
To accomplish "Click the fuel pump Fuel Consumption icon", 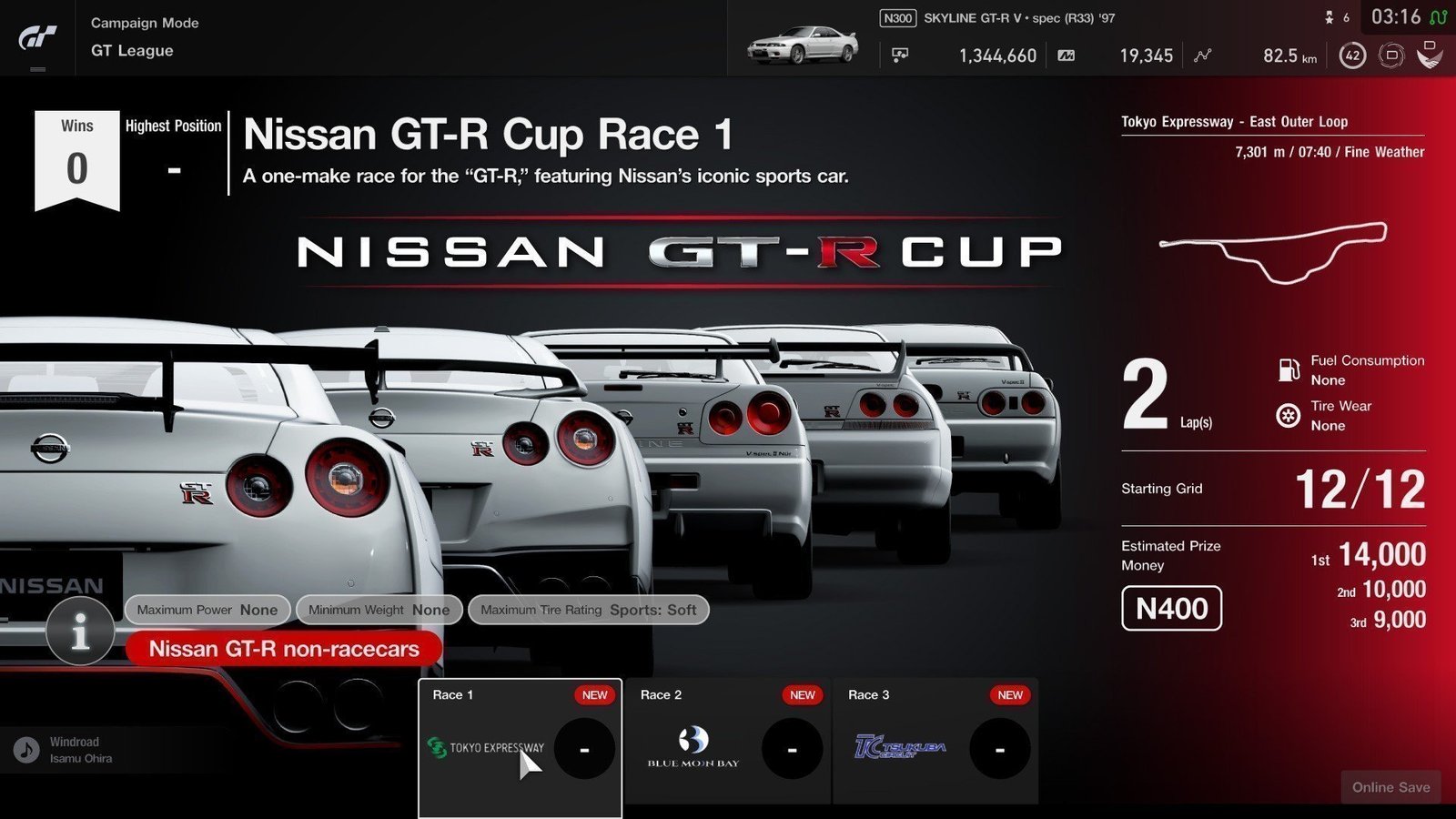I will 1289,369.
